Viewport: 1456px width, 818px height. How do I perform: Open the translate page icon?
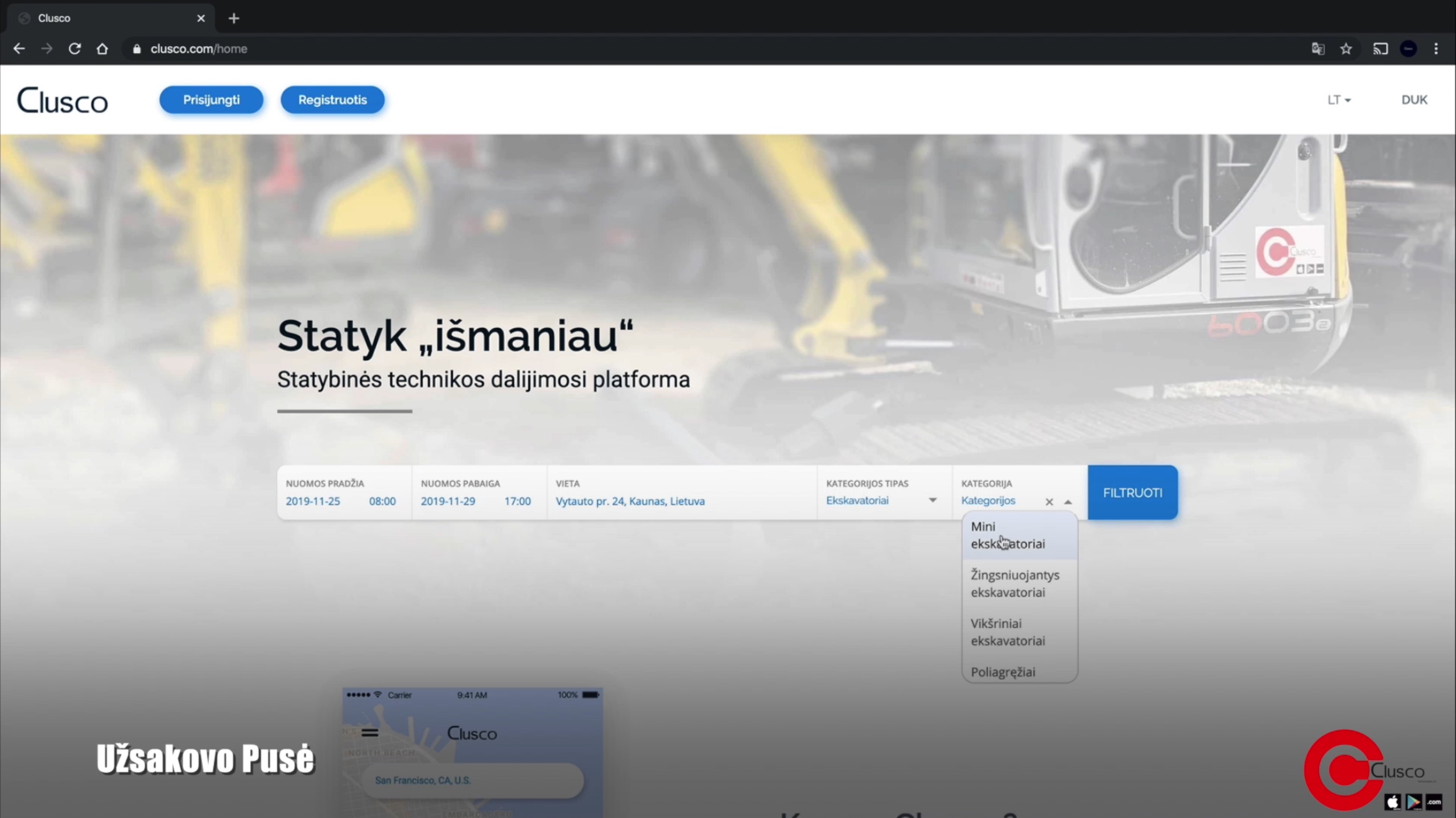tap(1318, 49)
